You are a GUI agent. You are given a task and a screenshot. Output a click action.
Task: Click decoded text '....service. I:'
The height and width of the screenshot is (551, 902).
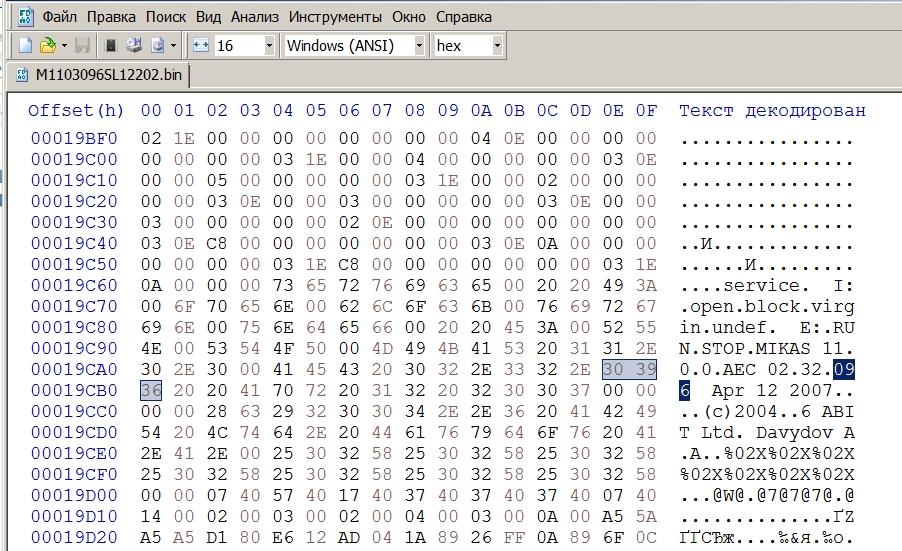click(x=767, y=285)
